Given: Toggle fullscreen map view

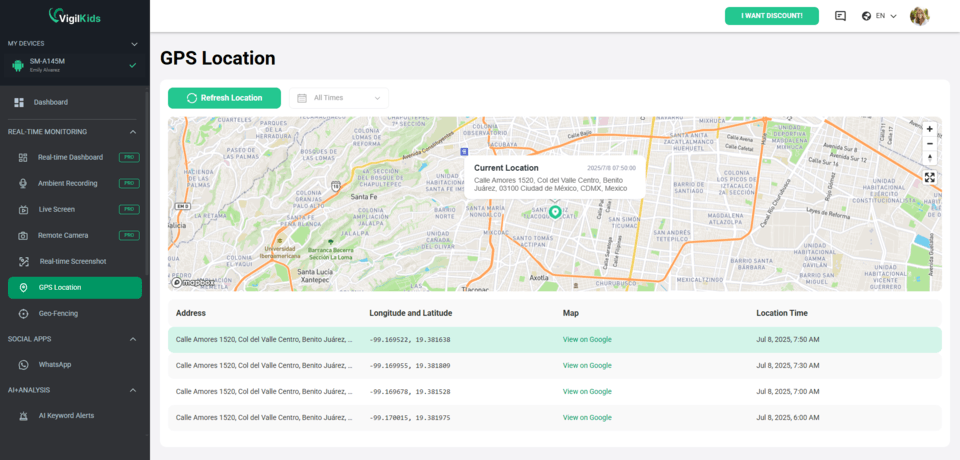Looking at the screenshot, I should [929, 178].
